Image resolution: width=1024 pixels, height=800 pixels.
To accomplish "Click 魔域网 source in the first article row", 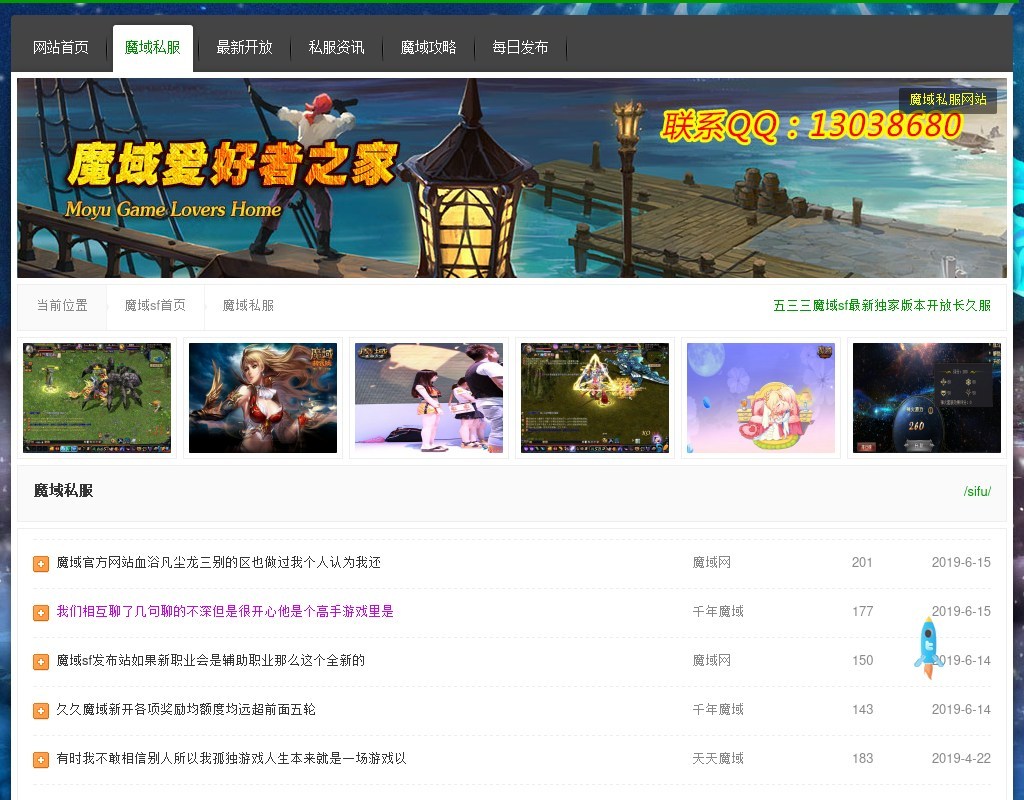I will (x=711, y=562).
